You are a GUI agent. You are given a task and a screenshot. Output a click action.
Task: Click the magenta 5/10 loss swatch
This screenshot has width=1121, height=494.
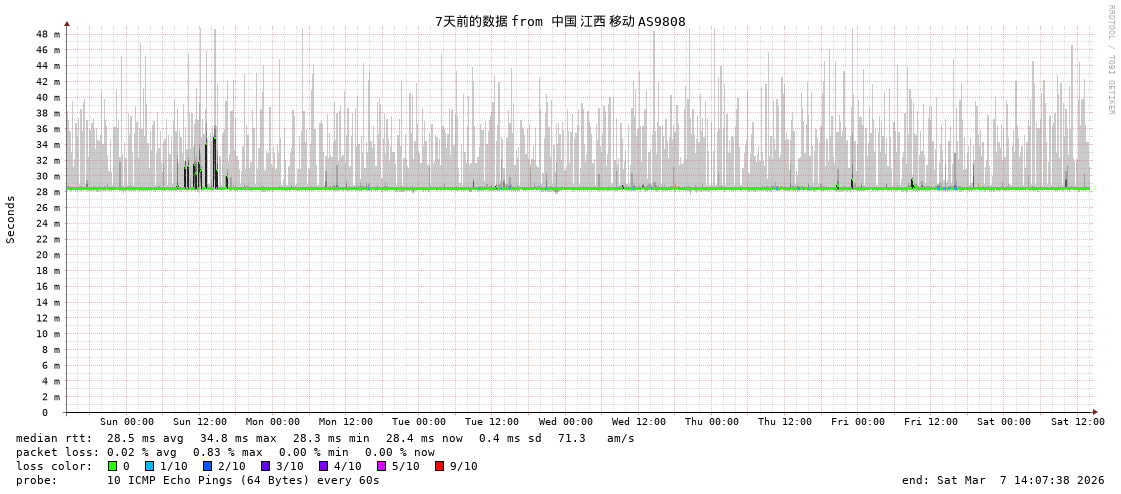coord(382,466)
